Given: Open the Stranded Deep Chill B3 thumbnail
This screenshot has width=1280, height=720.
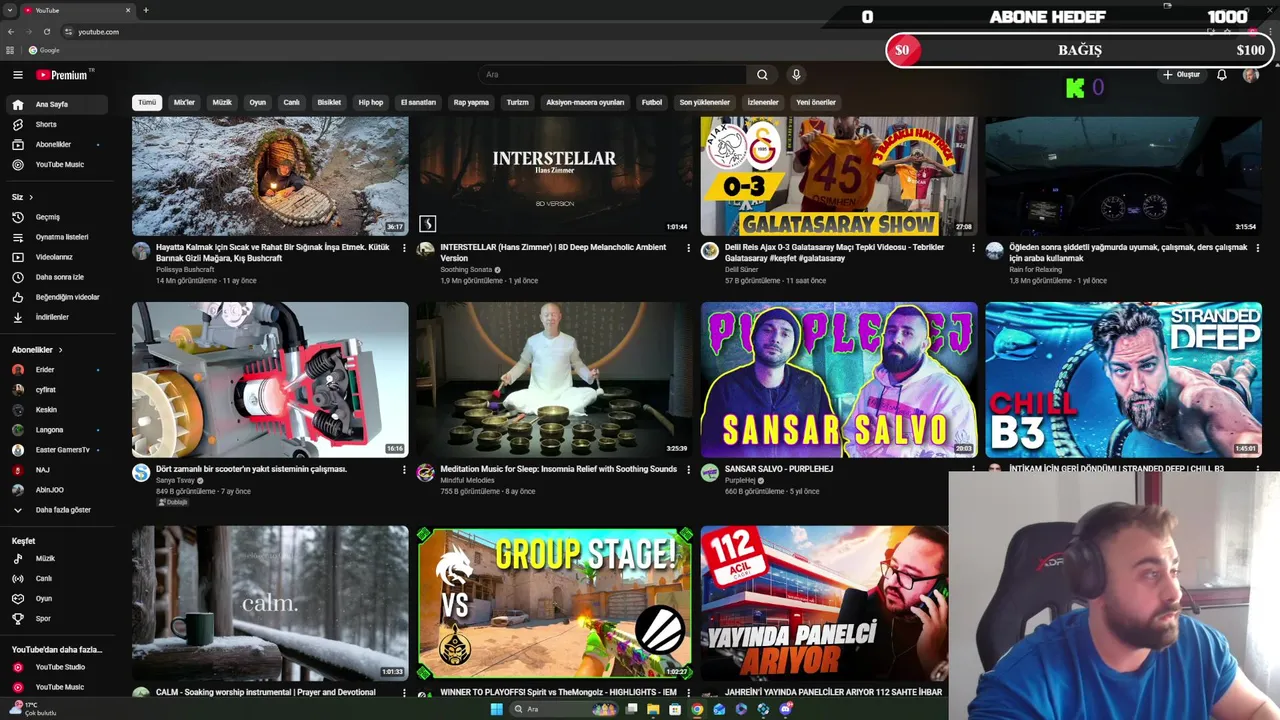Looking at the screenshot, I should 1123,380.
